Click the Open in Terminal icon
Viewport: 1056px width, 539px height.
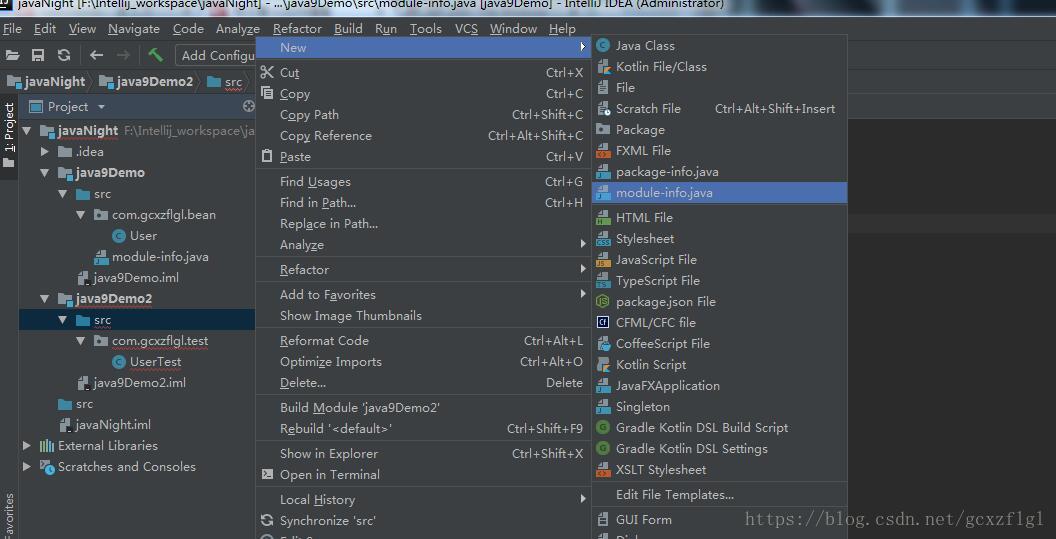tap(267, 474)
